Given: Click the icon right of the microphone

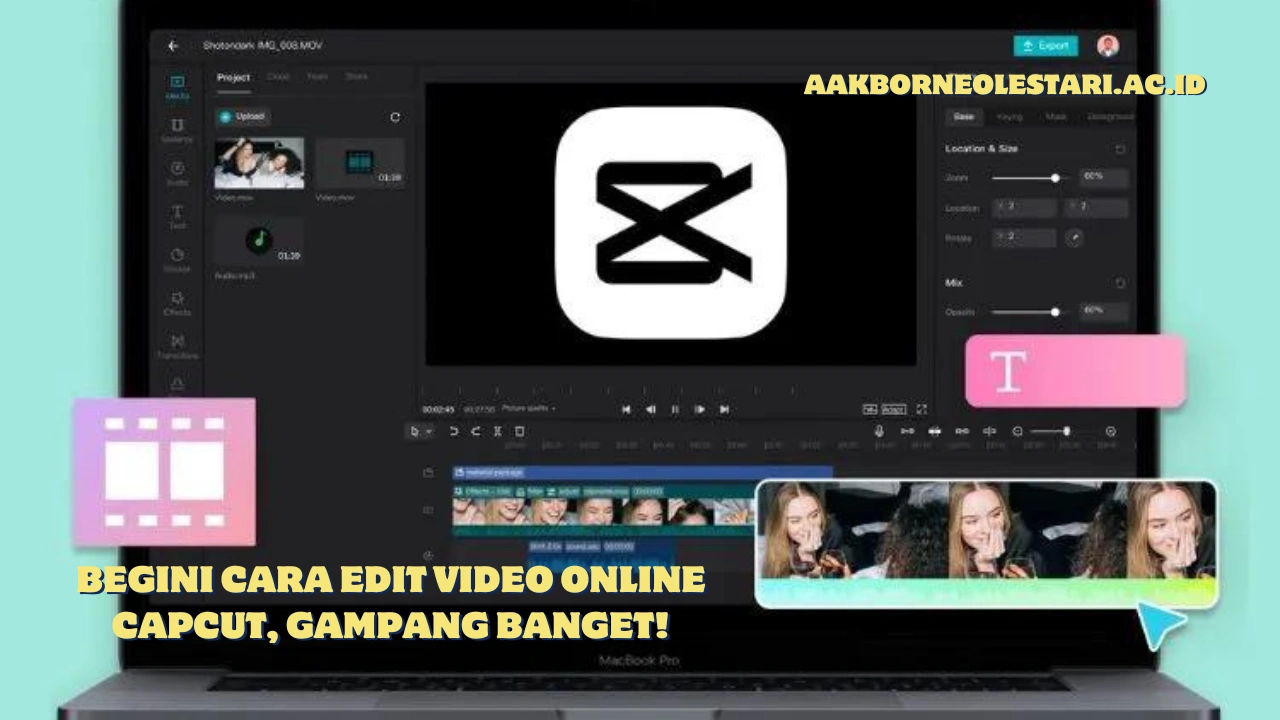Looking at the screenshot, I should coord(907,431).
